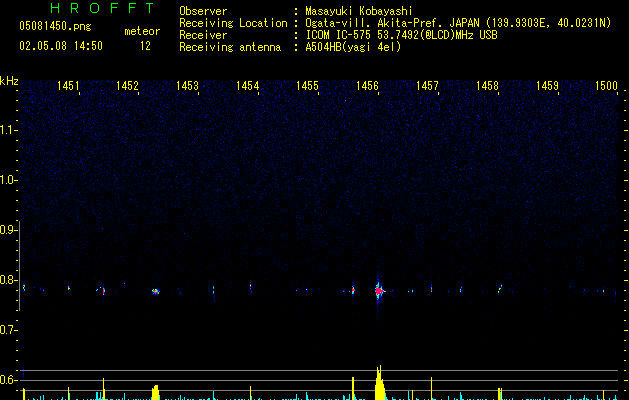629x400 pixels.
Task: Click the meteor count value 12
Action: 146,46
